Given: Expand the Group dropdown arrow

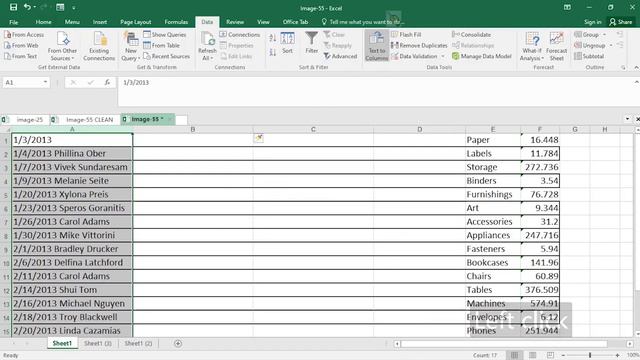Looking at the screenshot, I should (604, 35).
